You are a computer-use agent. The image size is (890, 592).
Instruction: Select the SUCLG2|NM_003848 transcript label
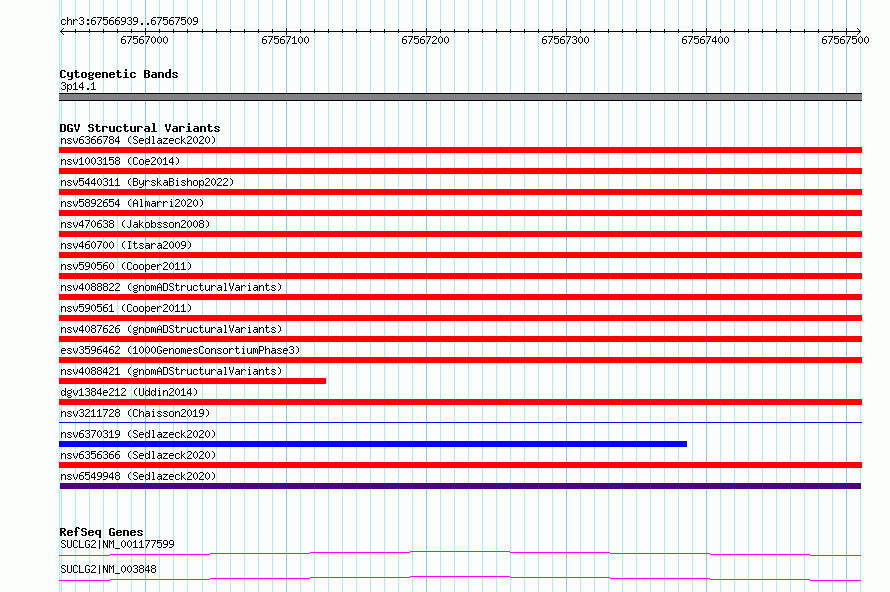click(x=108, y=569)
